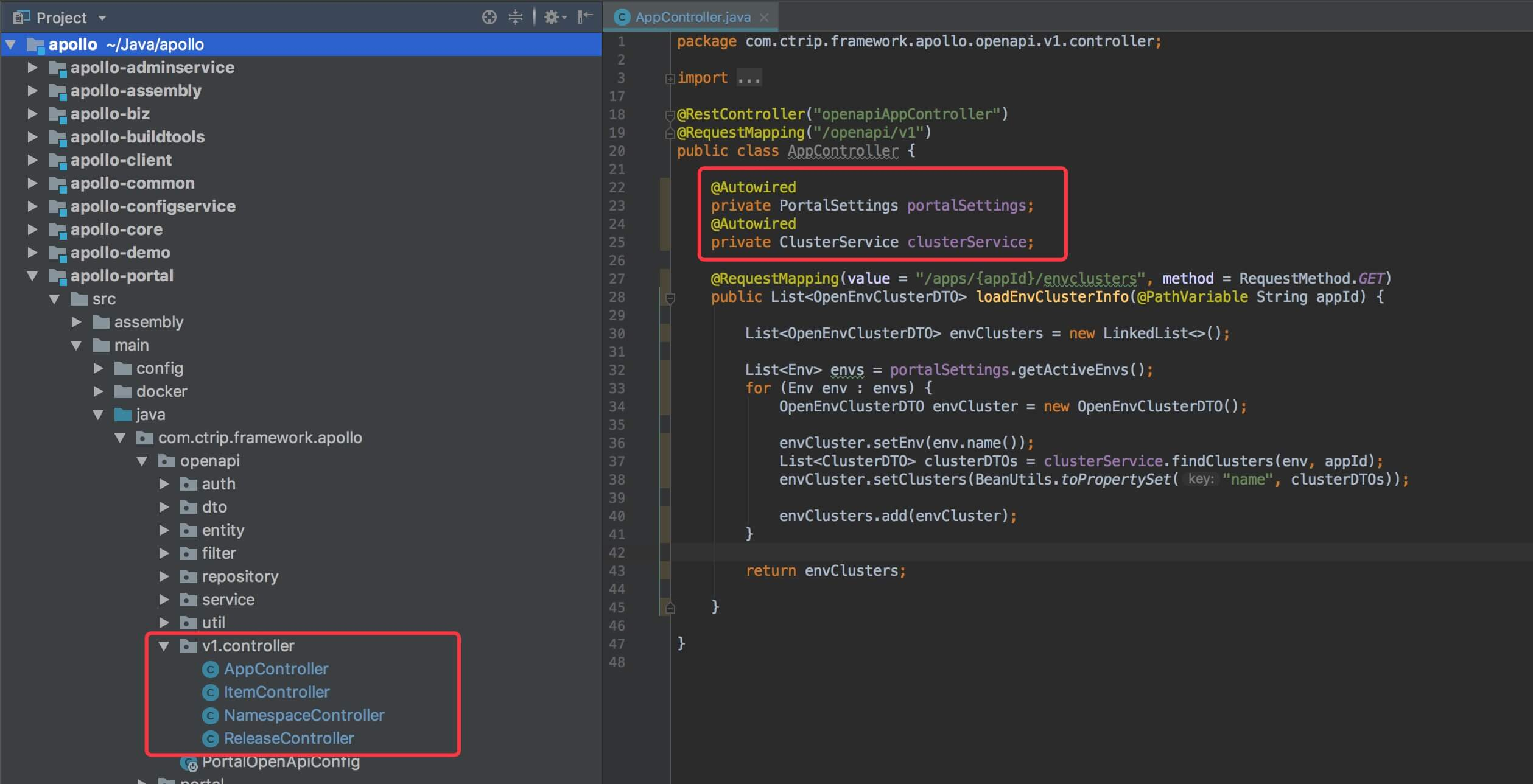Expand the apollo-client module node
Screen dimensions: 1533x784
33,160
